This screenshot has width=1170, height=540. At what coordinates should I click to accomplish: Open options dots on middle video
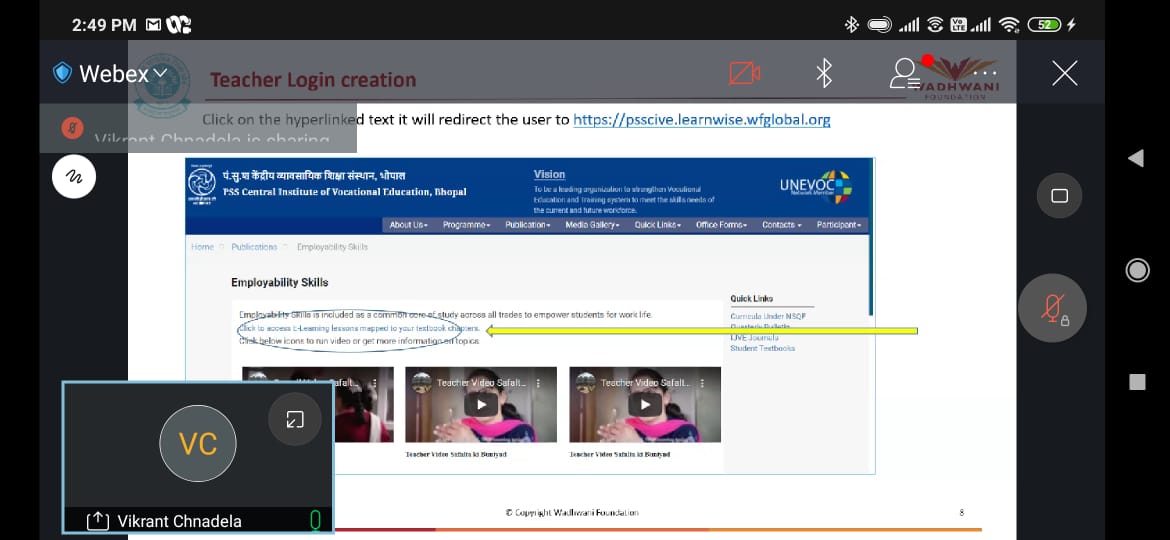click(539, 382)
